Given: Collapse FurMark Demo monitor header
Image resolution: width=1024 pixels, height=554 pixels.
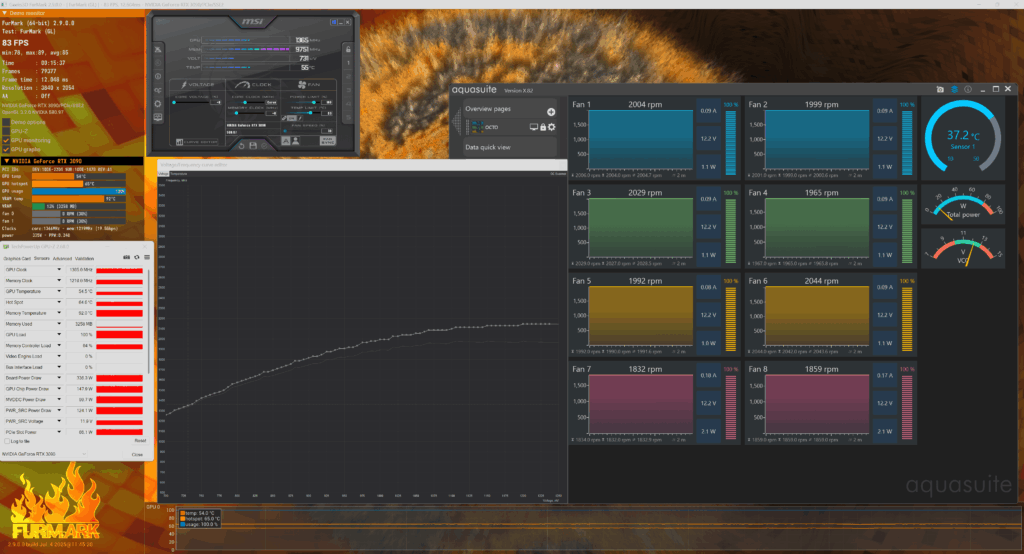Looking at the screenshot, I should [x=5, y=13].
